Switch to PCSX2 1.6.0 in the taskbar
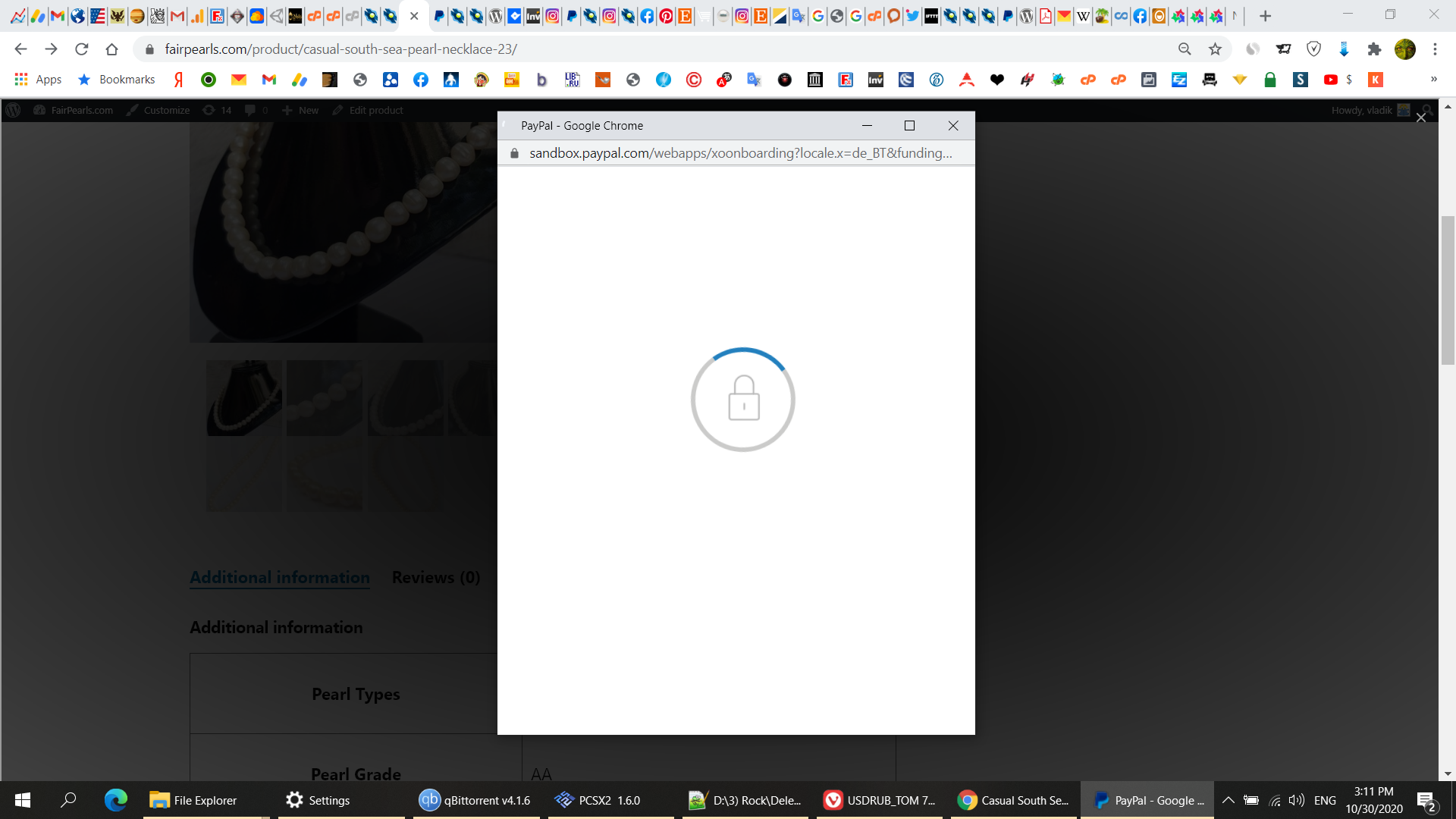Screen dimensions: 1456x819 pyautogui.click(x=610, y=800)
